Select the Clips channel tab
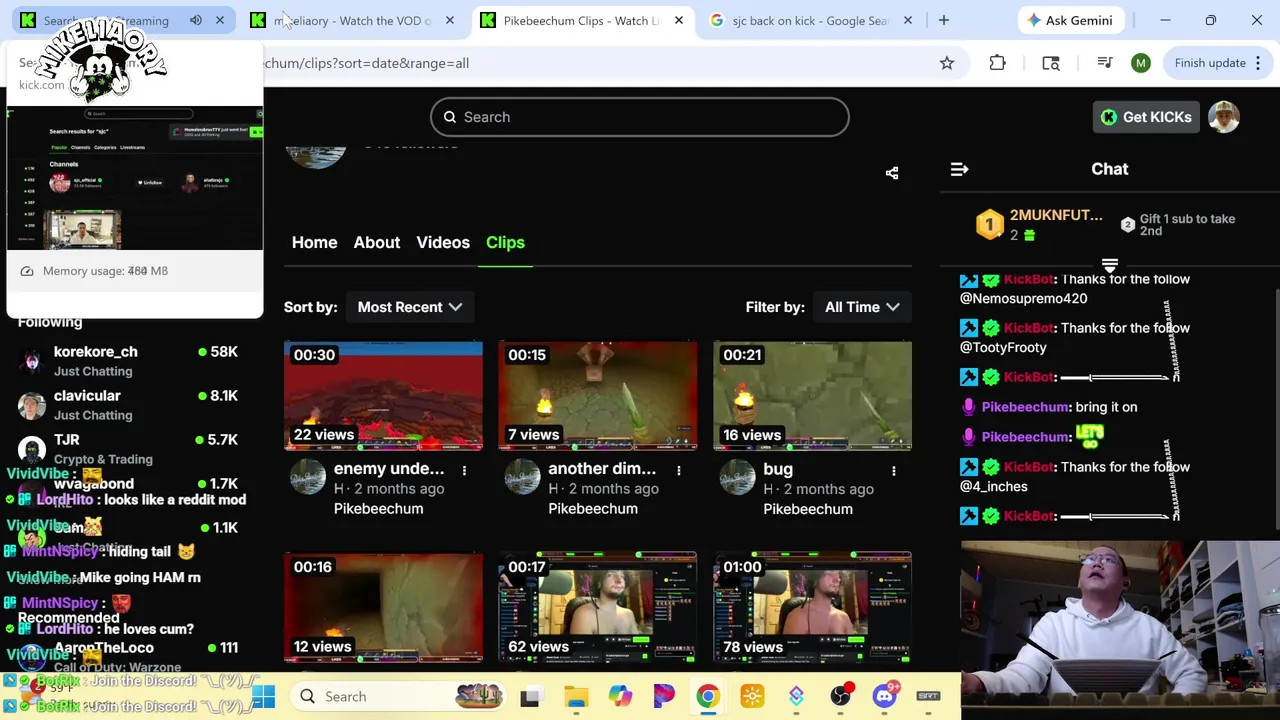1280x720 pixels. (505, 242)
